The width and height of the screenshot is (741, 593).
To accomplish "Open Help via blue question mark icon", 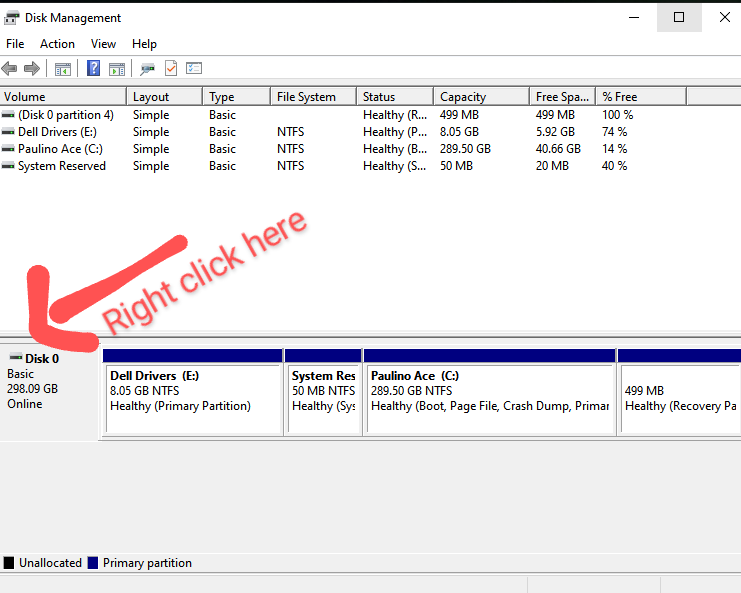I will pyautogui.click(x=94, y=69).
